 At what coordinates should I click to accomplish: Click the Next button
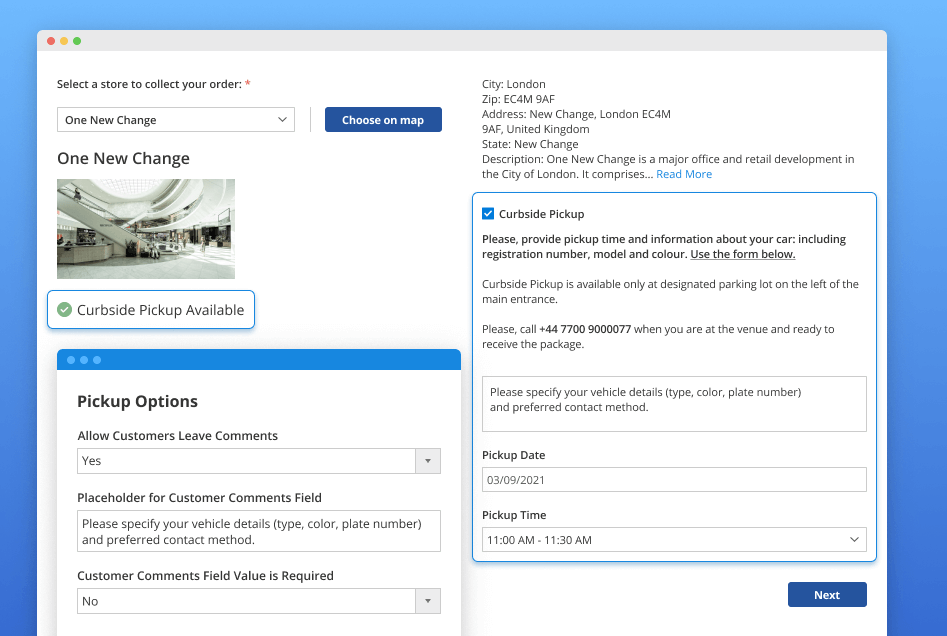tap(826, 595)
